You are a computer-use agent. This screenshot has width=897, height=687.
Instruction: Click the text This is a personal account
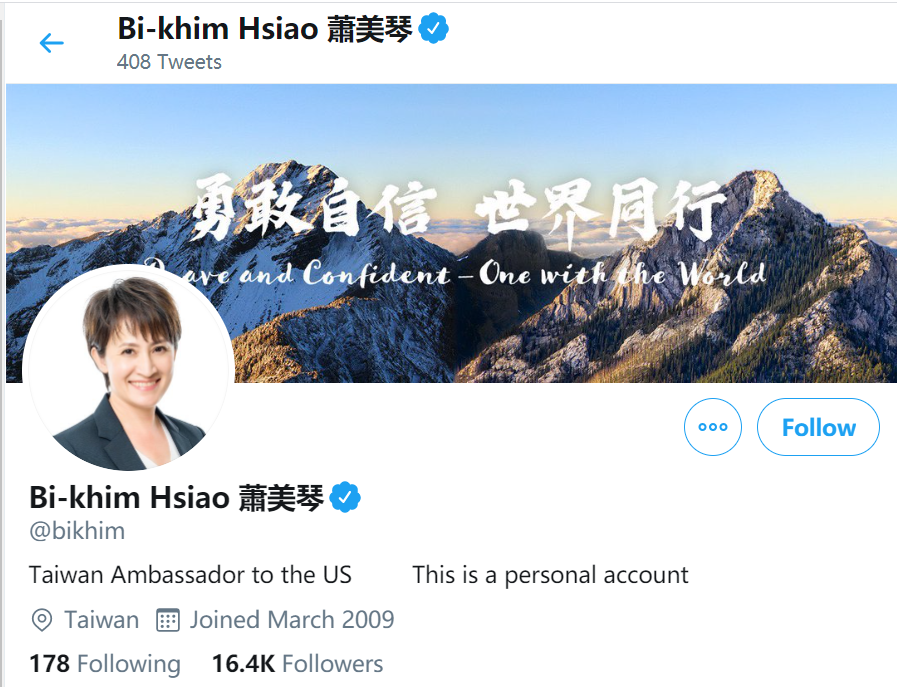click(x=550, y=575)
